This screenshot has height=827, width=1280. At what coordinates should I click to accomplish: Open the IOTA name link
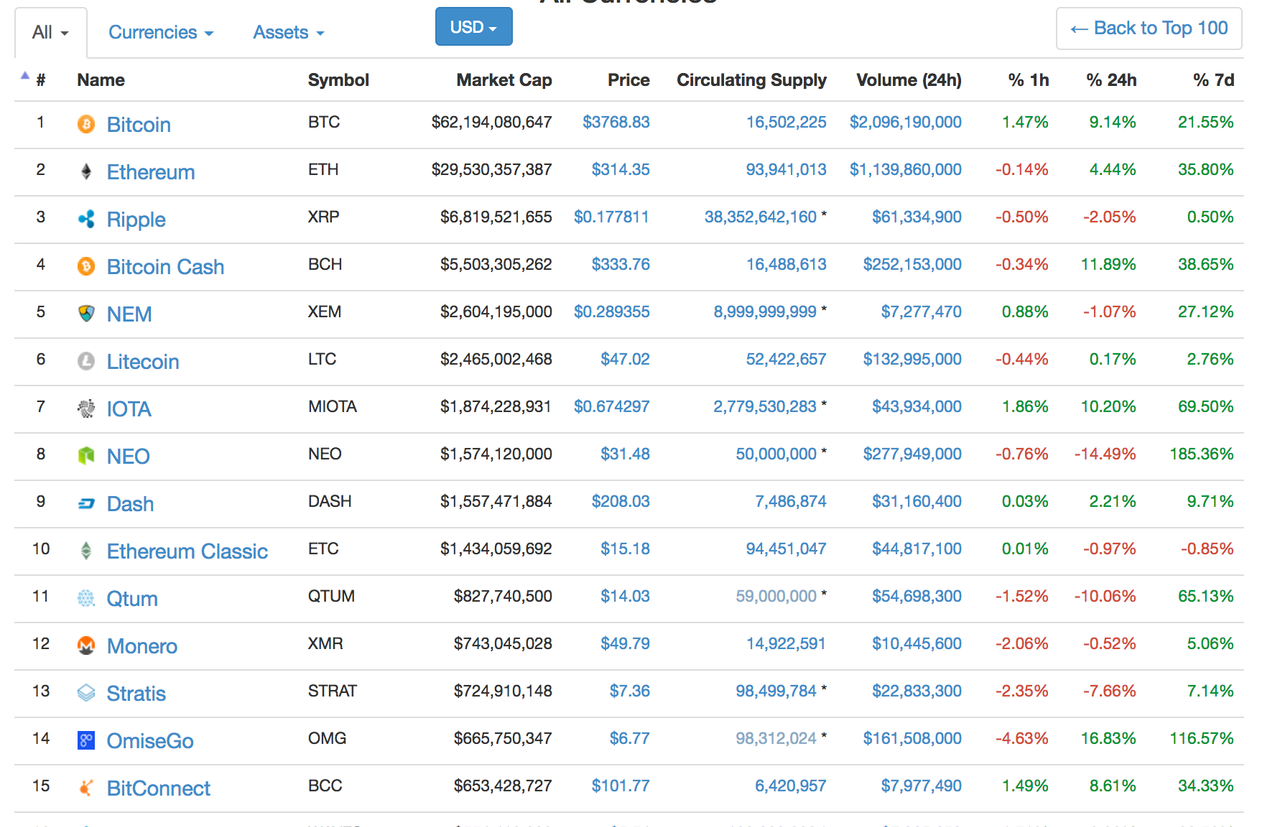(129, 409)
